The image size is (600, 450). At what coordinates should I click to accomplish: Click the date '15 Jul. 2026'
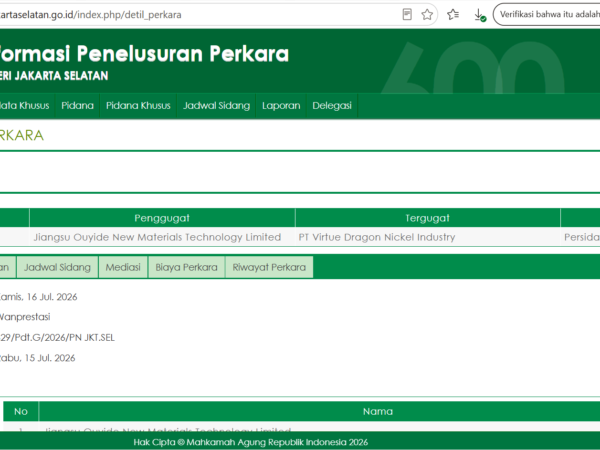[x=50, y=358]
